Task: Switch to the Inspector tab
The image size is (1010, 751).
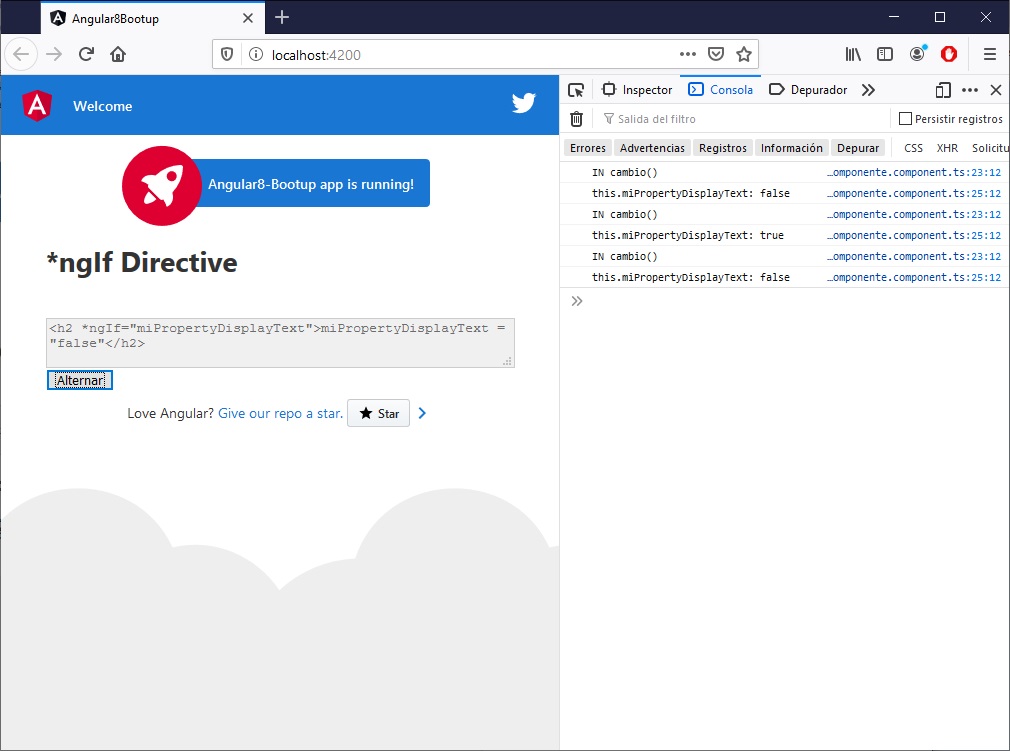Action: pyautogui.click(x=637, y=90)
